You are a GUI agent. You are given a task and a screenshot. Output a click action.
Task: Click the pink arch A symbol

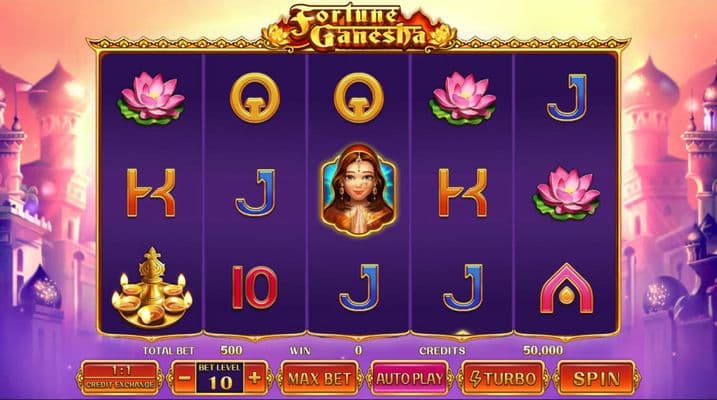pyautogui.click(x=566, y=289)
